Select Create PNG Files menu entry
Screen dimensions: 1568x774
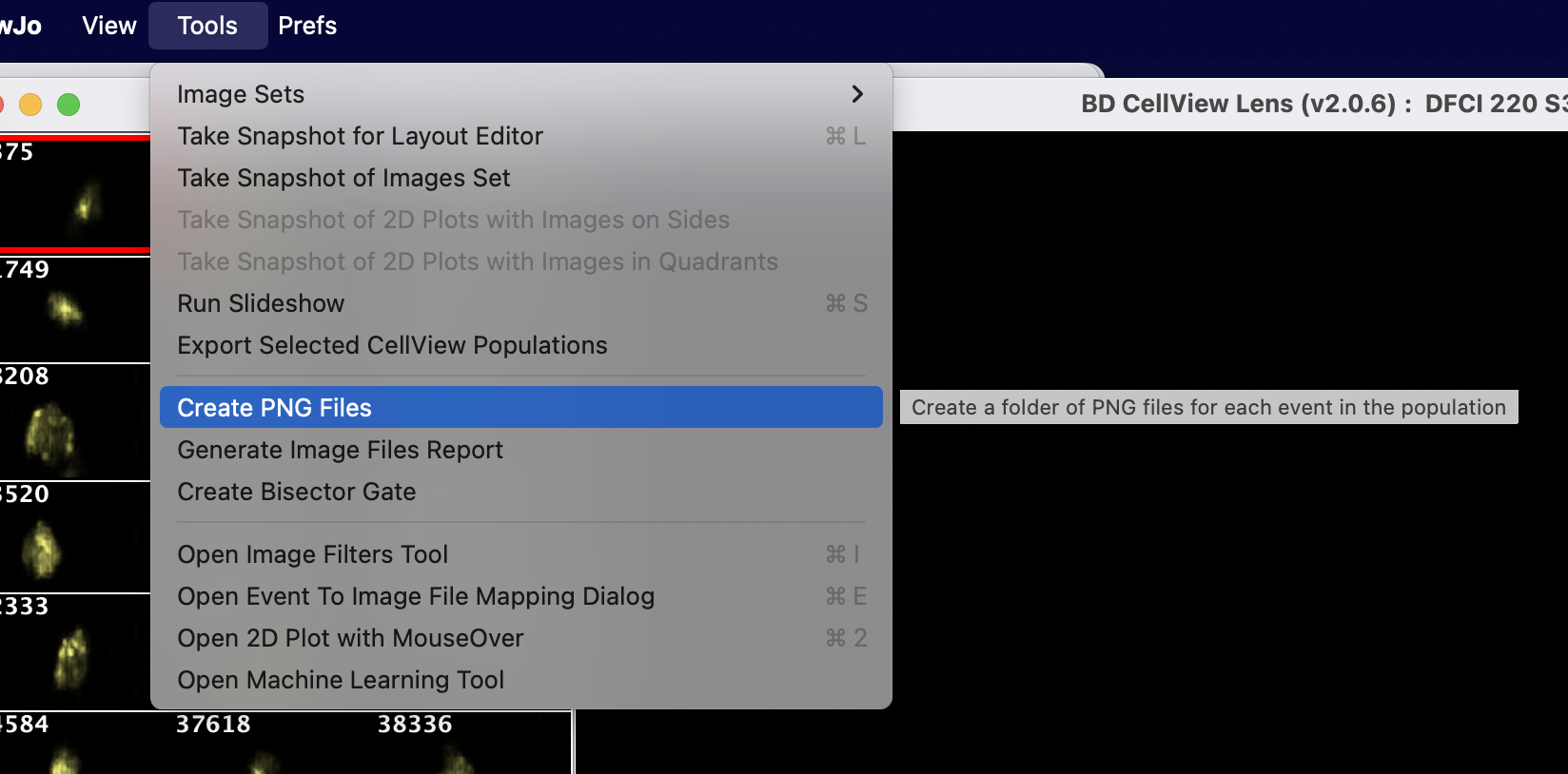[274, 408]
